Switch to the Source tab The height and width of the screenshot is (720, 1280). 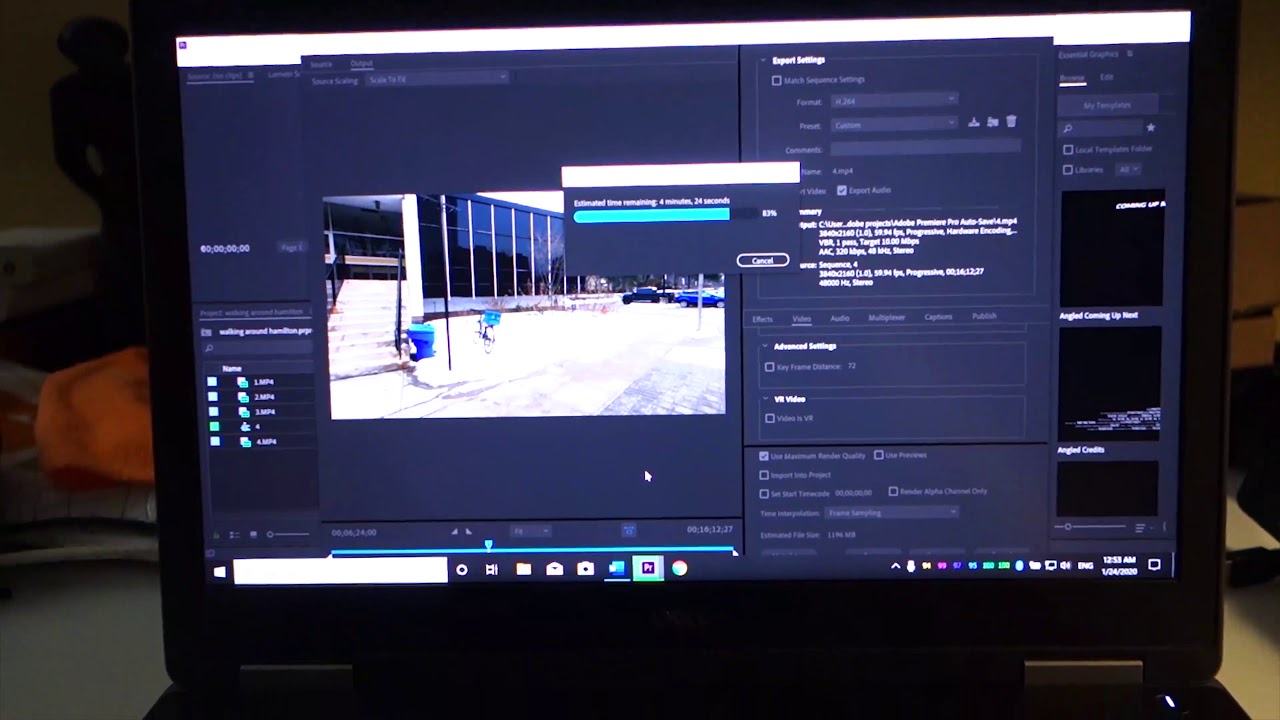[x=321, y=64]
